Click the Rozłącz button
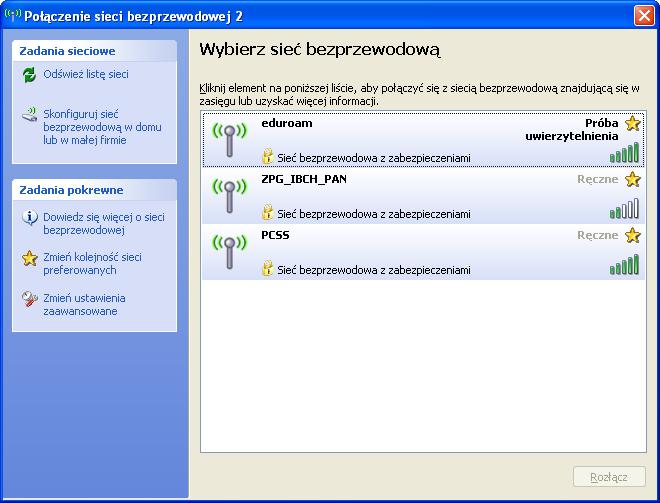Viewport: 660px width, 503px height. (x=609, y=477)
